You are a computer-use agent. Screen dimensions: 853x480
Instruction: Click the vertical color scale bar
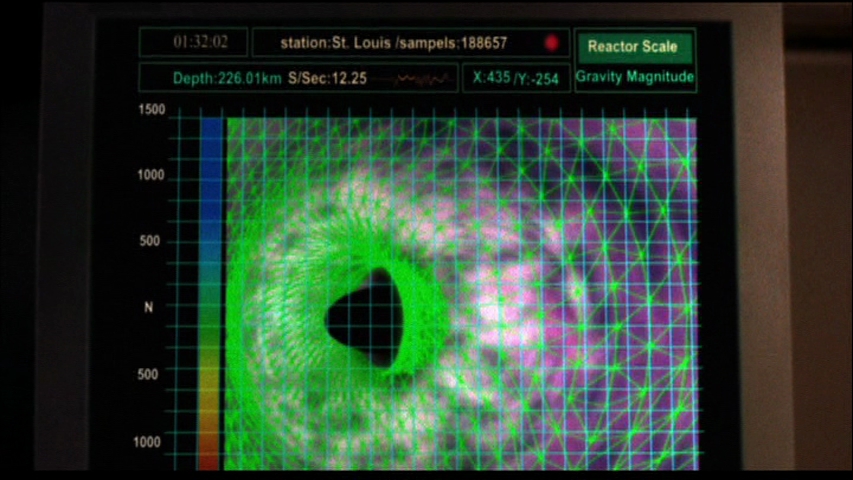click(x=211, y=293)
